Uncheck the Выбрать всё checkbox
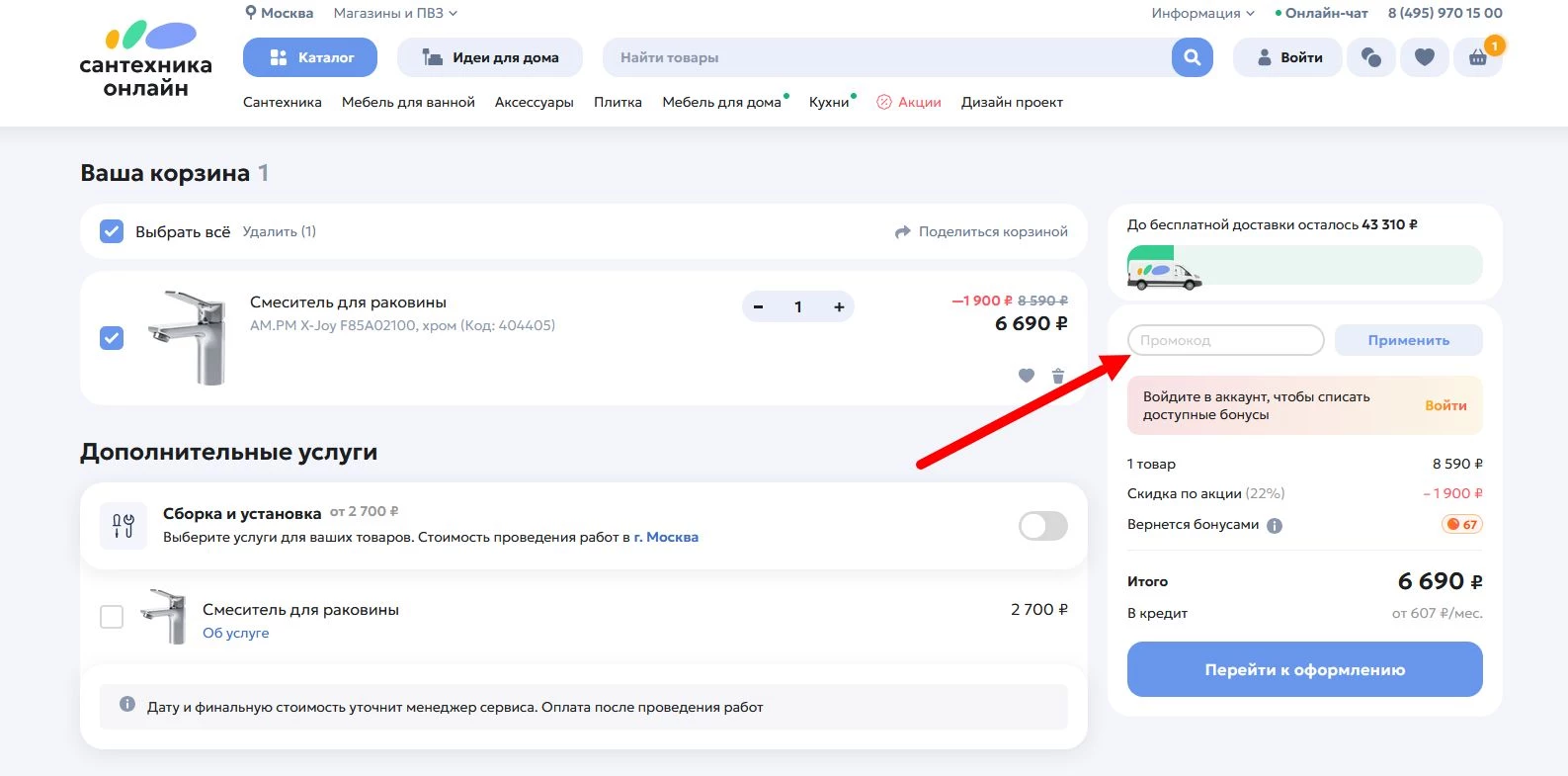The width and height of the screenshot is (1568, 776). (x=112, y=231)
